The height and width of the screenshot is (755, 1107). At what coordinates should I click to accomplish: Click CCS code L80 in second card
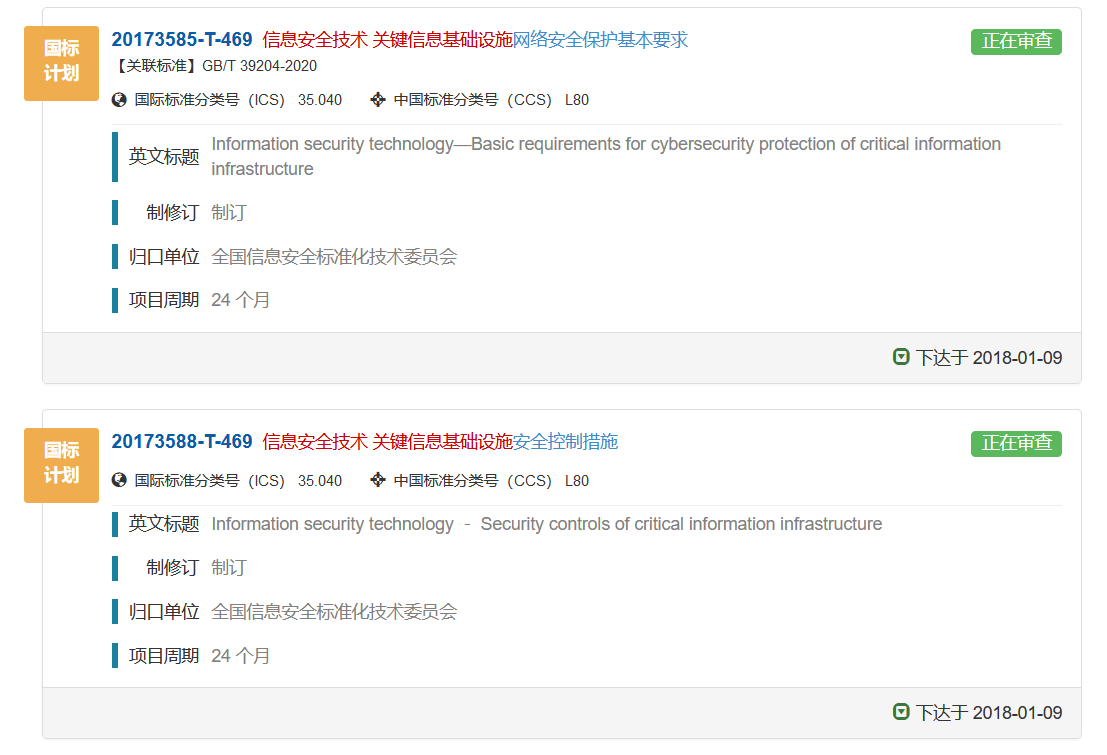point(577,480)
